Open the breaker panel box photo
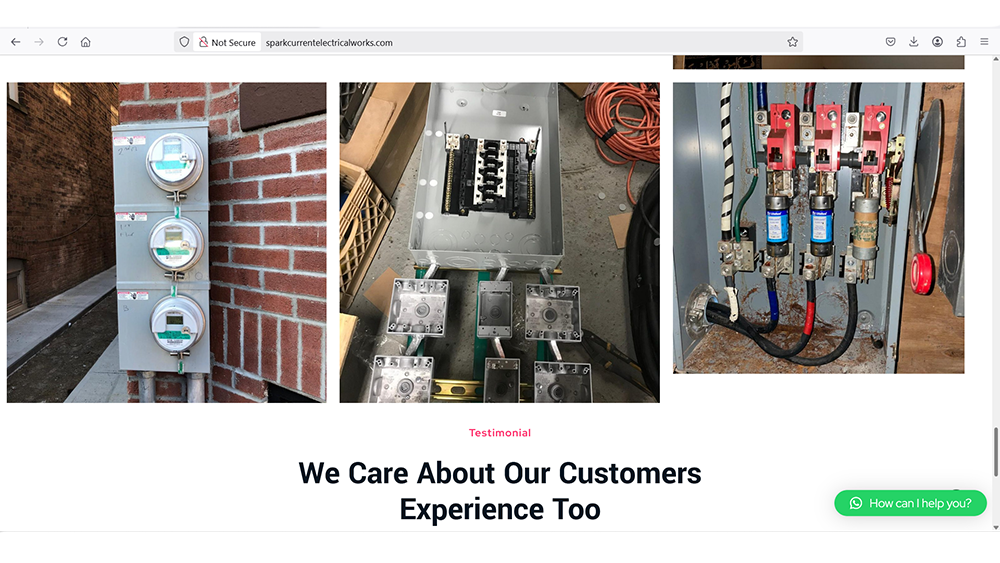1000x563 pixels. 499,242
